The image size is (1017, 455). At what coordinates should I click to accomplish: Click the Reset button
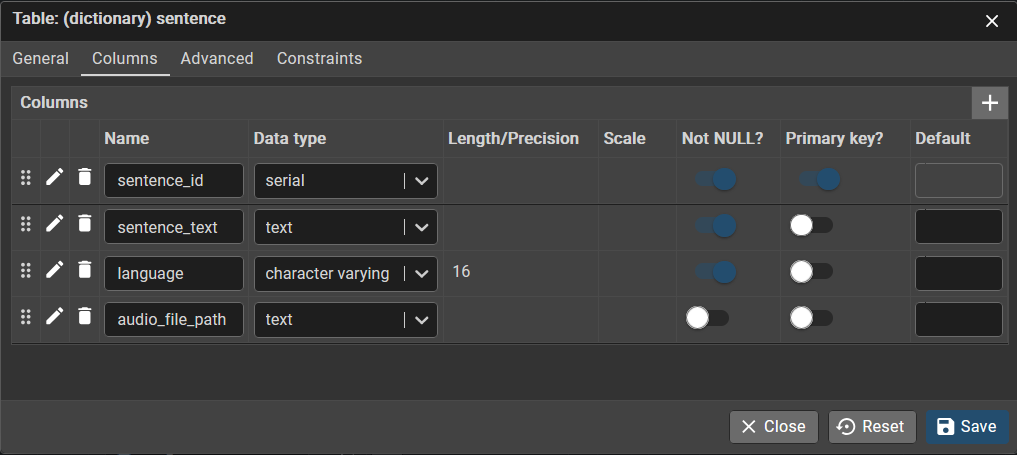point(872,426)
